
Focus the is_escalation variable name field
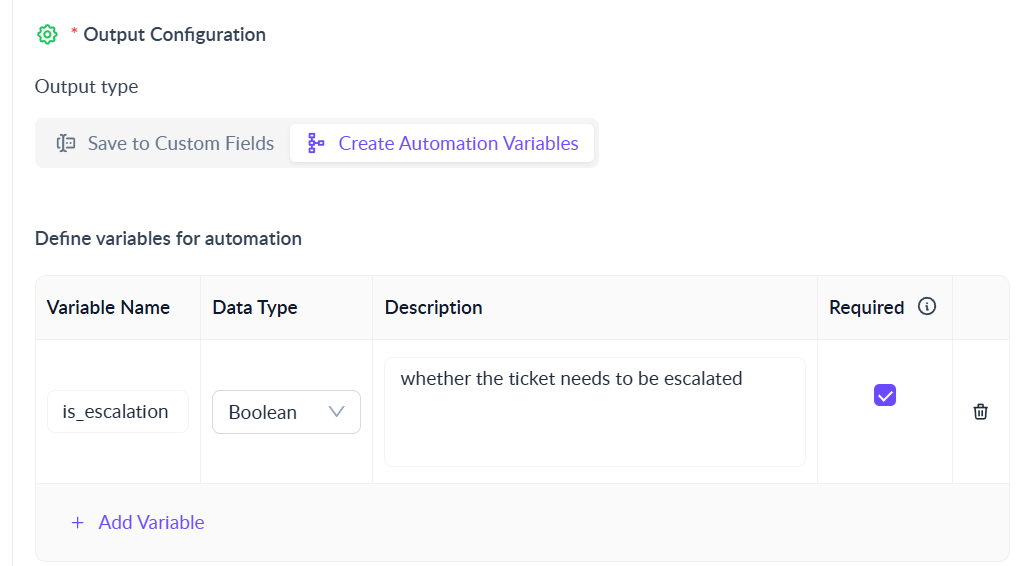pos(117,412)
